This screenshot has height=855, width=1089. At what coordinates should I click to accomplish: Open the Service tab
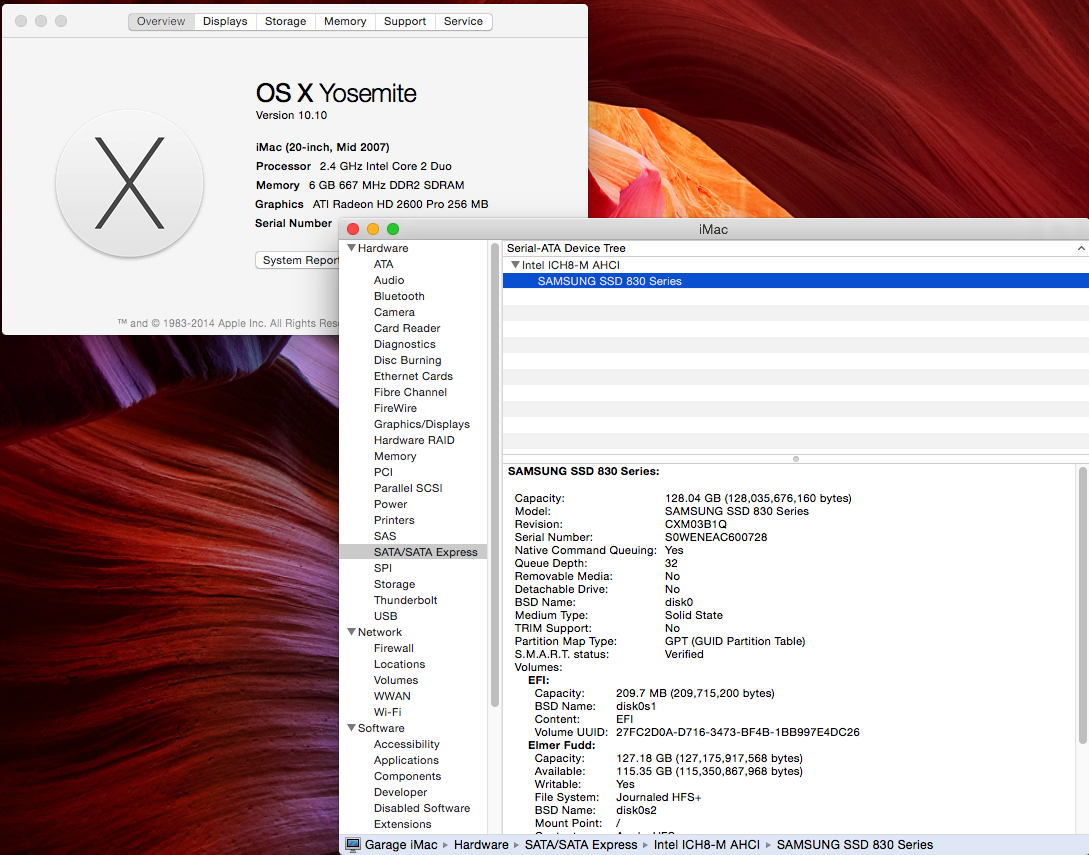(x=463, y=22)
